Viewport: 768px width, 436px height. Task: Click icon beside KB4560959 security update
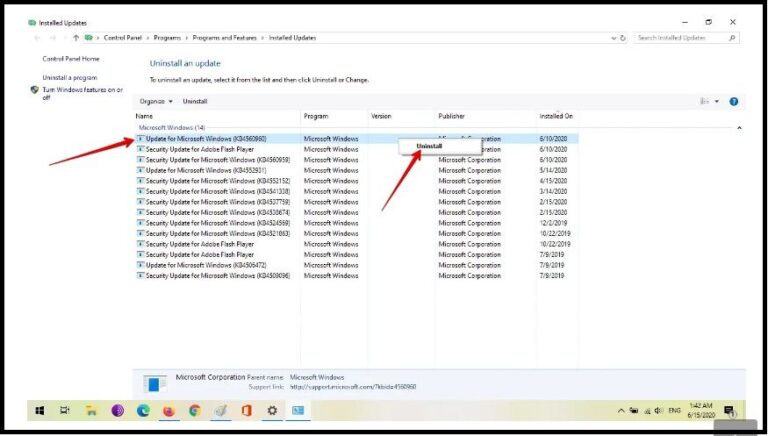[x=141, y=160]
